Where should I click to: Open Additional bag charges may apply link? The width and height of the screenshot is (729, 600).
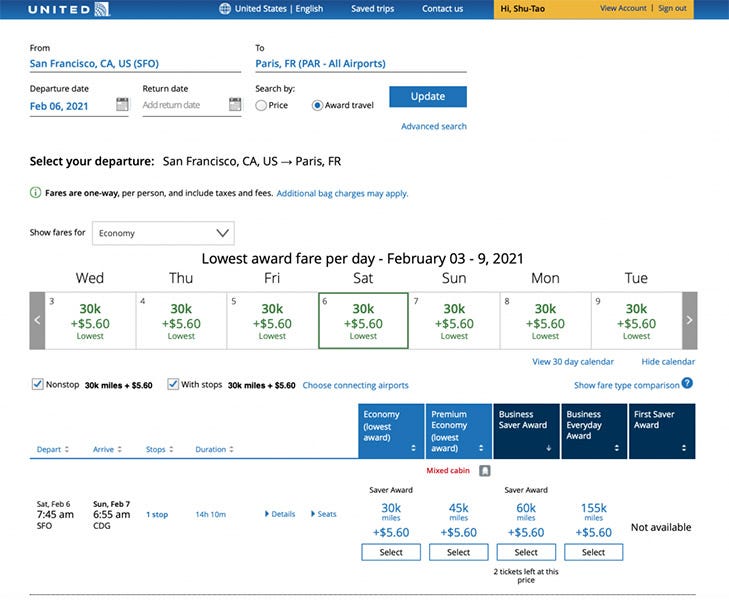pos(342,193)
